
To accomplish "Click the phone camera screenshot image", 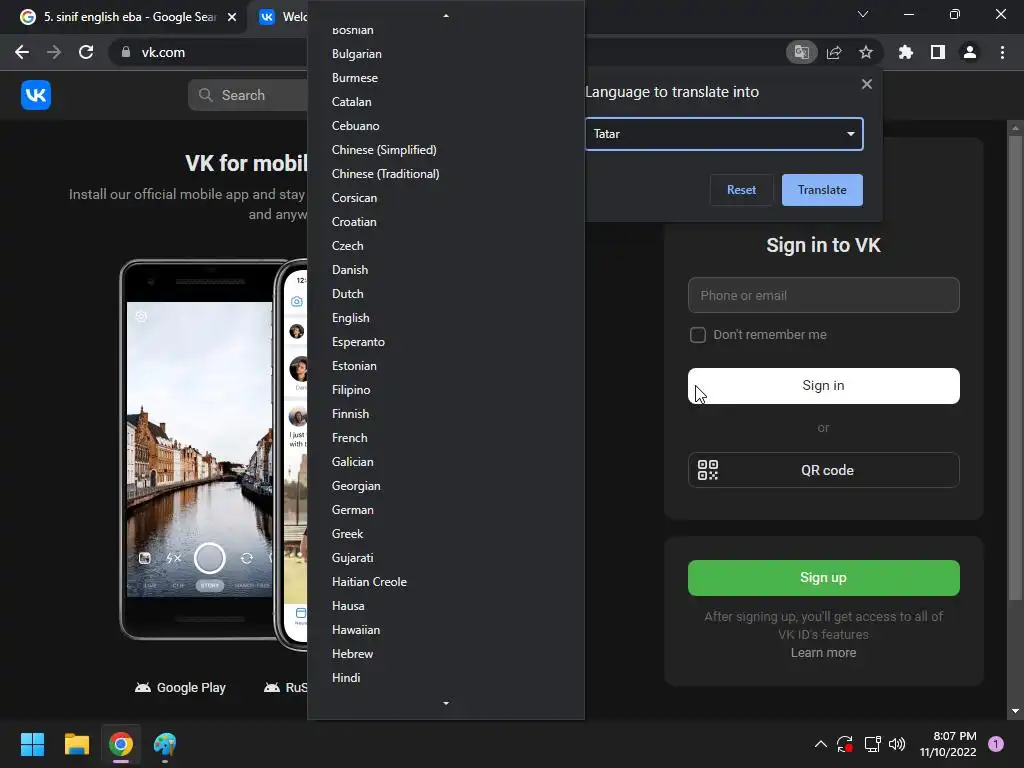I will [200, 449].
